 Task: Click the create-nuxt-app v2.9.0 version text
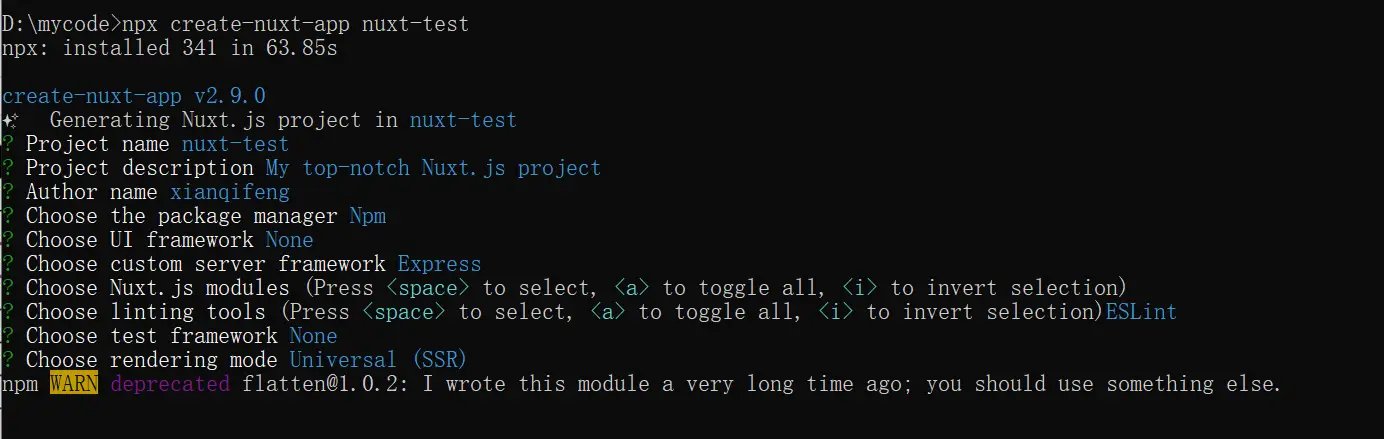click(134, 96)
